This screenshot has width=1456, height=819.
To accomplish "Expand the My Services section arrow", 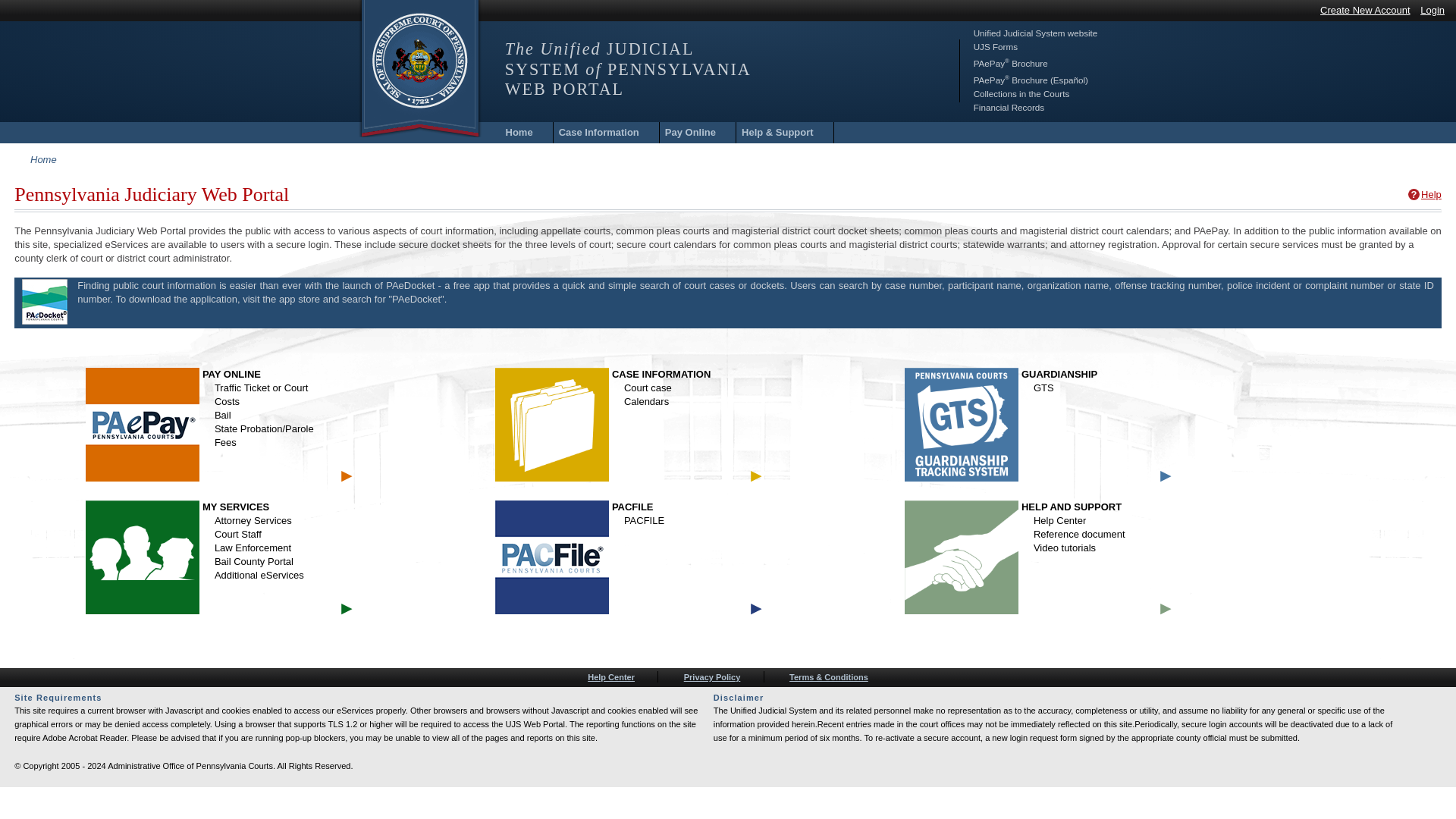I will click(x=347, y=609).
